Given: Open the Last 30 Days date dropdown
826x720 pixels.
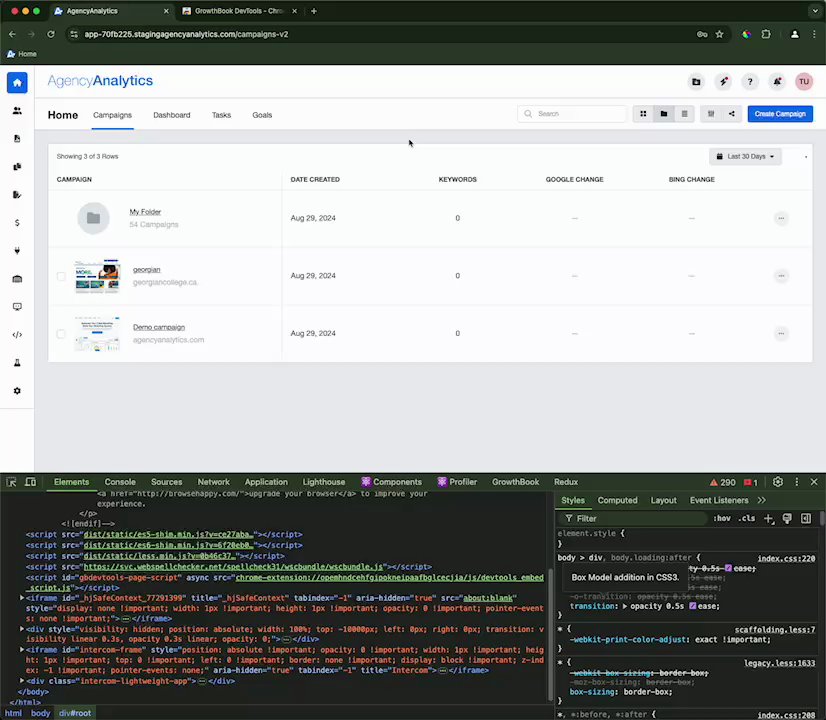Looking at the screenshot, I should pos(745,156).
